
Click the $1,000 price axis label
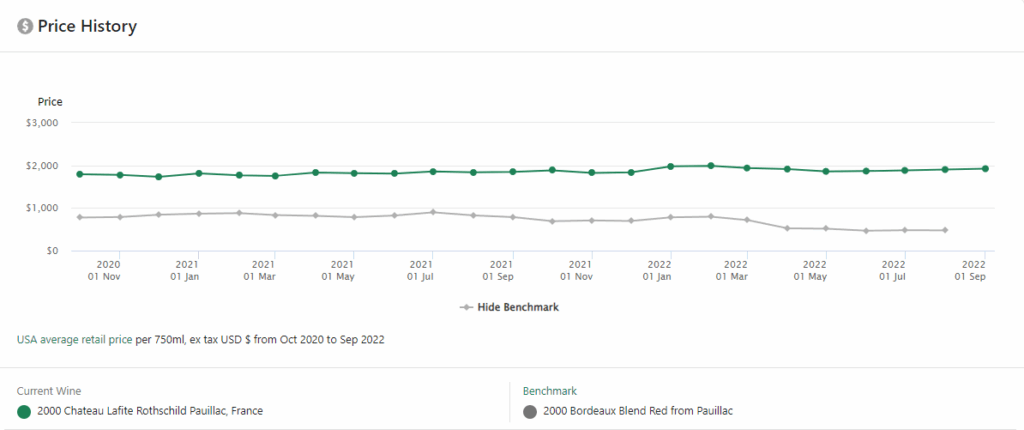(x=41, y=208)
